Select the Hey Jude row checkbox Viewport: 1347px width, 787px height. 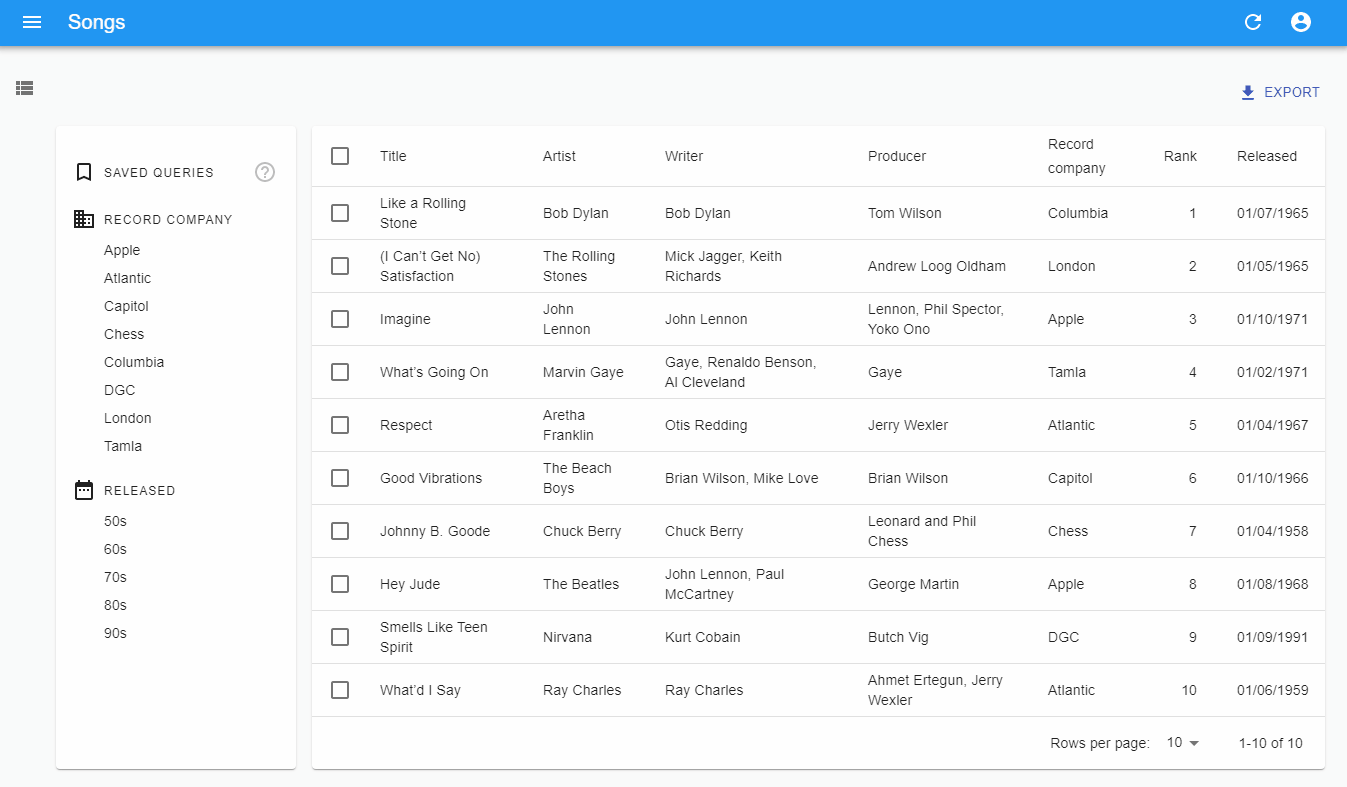pyautogui.click(x=340, y=583)
